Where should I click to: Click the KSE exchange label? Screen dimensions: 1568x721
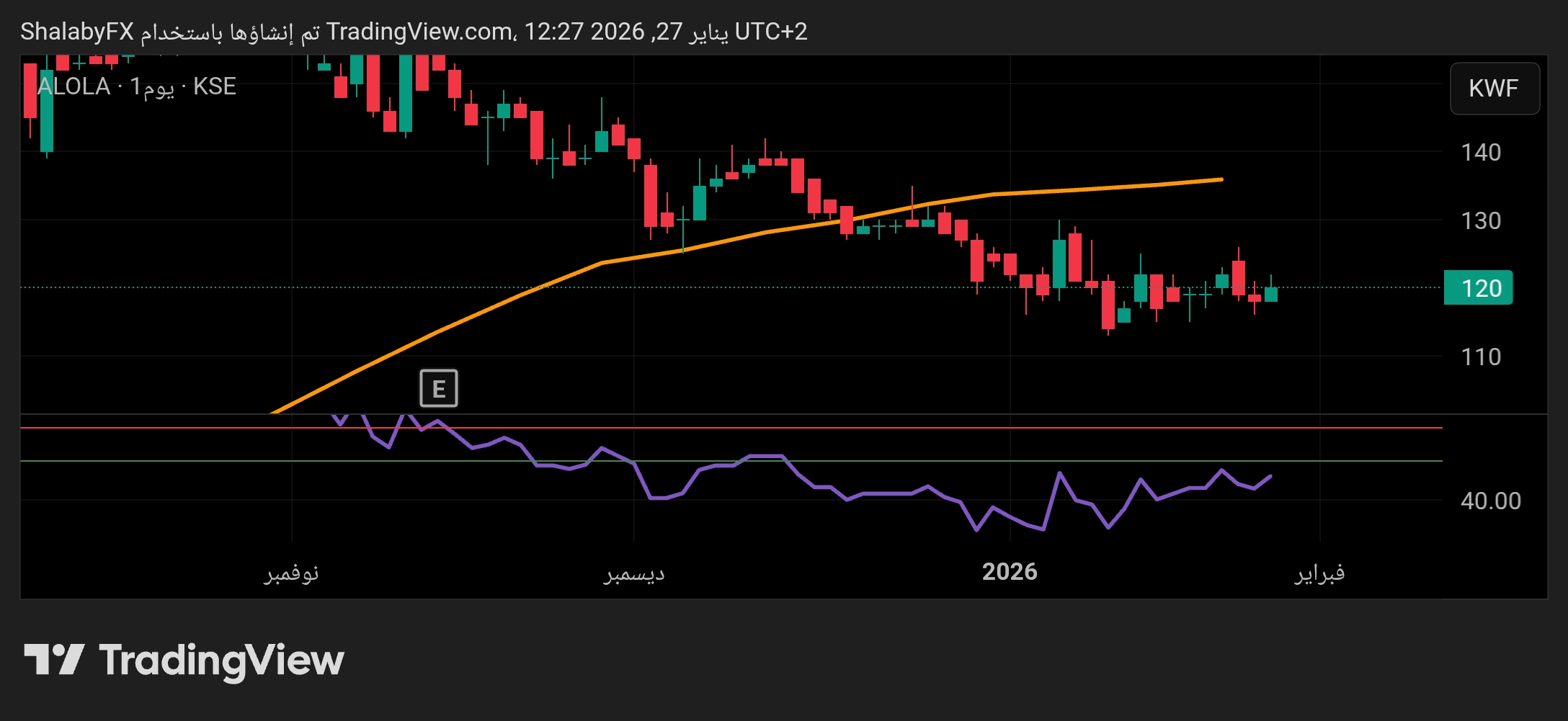215,86
